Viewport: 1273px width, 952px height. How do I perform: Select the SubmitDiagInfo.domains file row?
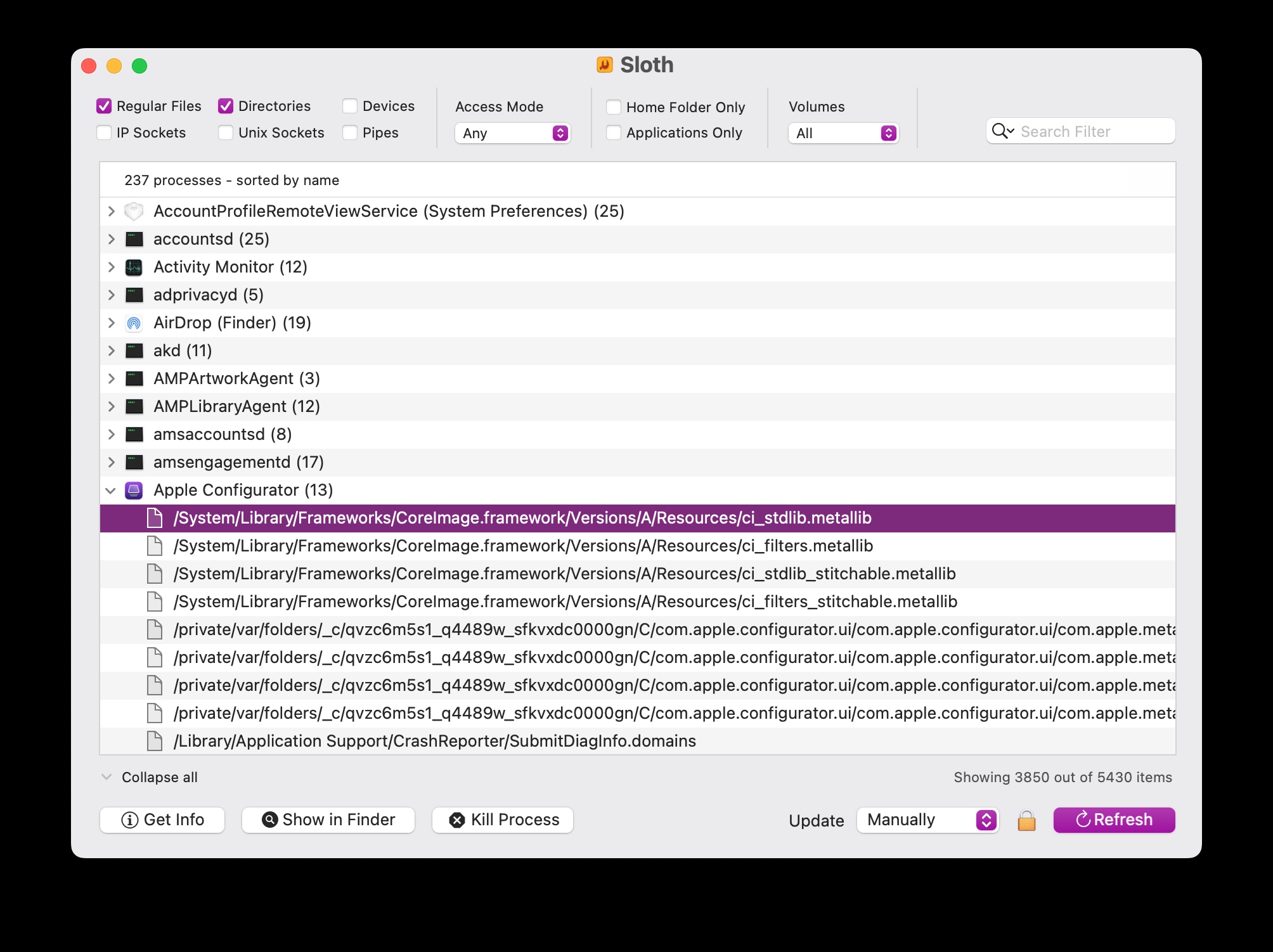click(637, 741)
